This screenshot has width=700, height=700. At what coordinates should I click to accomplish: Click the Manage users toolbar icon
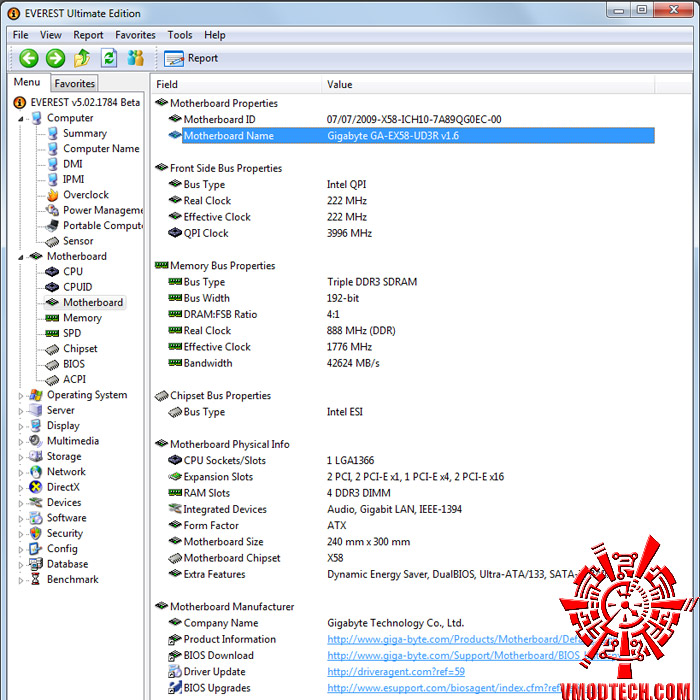[135, 58]
